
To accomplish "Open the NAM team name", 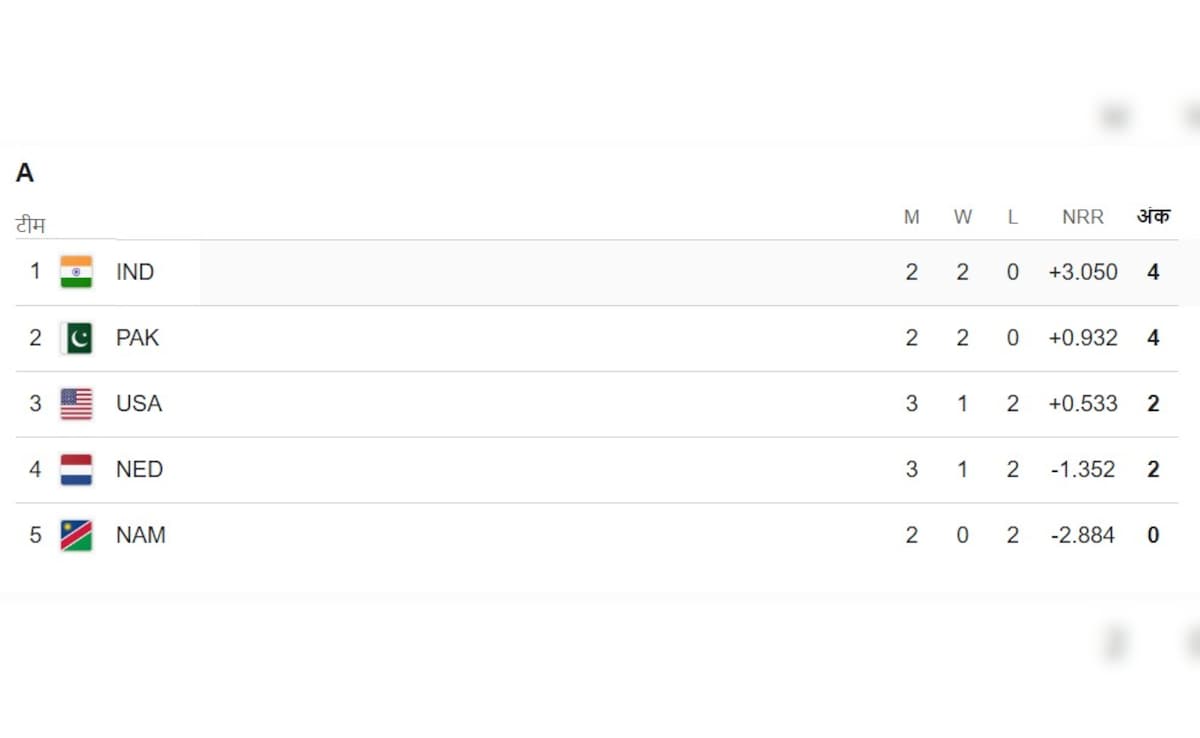I will [140, 536].
